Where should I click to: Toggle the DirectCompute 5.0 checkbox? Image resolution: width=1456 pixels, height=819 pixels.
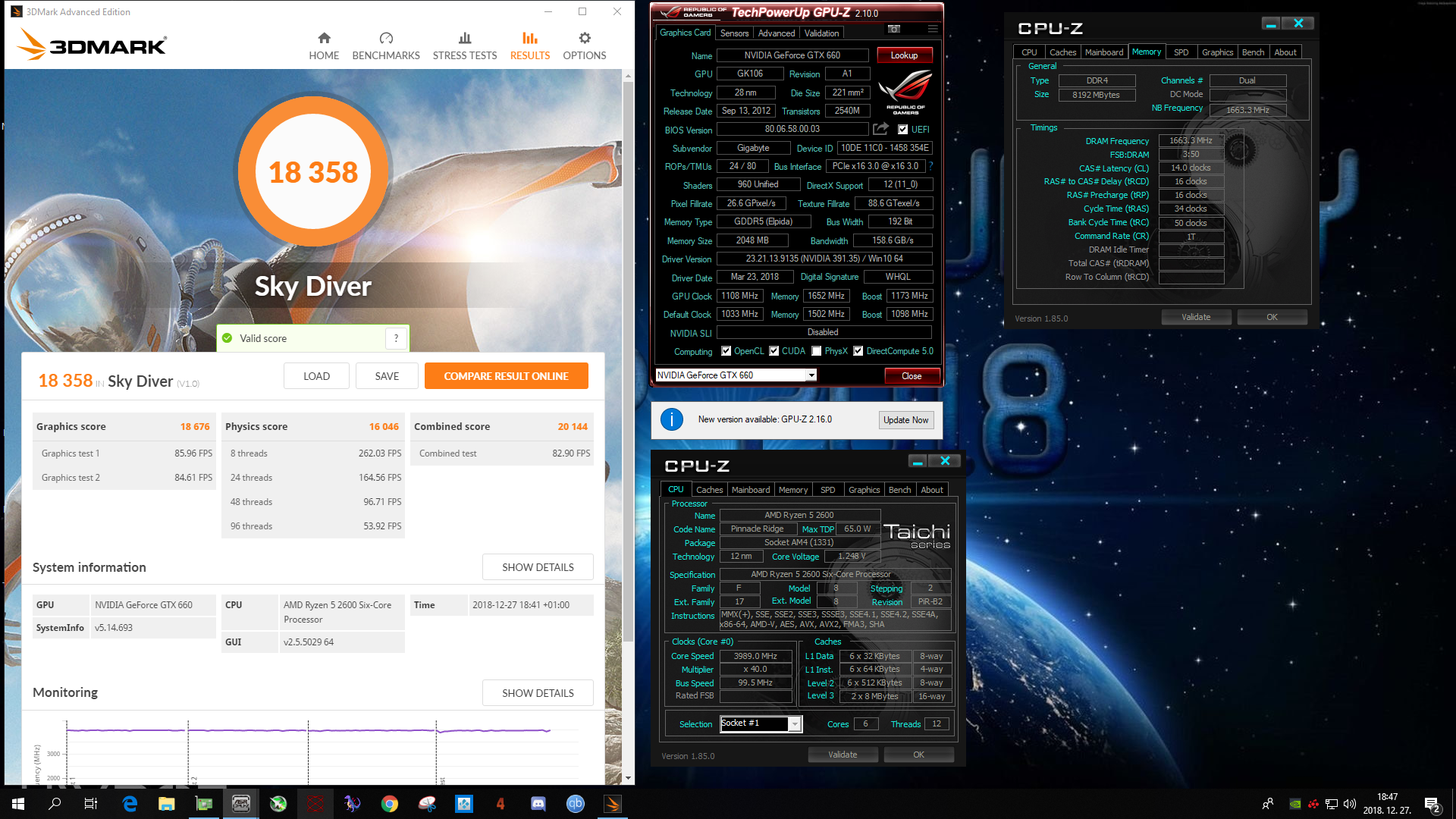(858, 351)
